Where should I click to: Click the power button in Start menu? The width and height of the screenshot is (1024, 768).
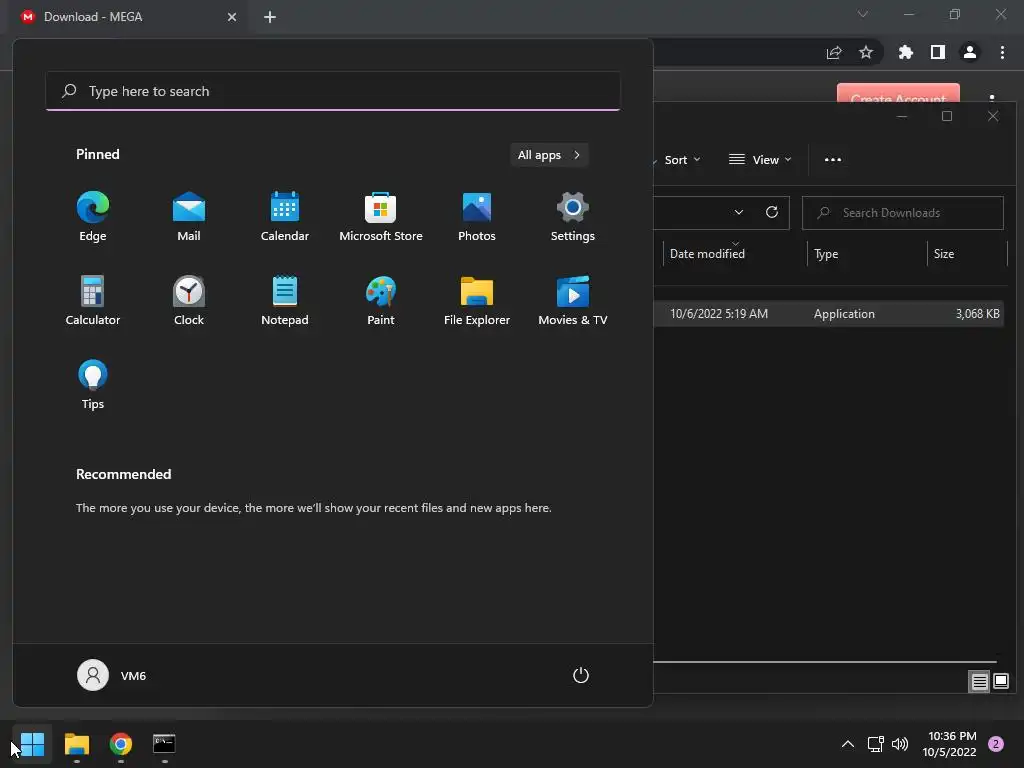pyautogui.click(x=581, y=675)
